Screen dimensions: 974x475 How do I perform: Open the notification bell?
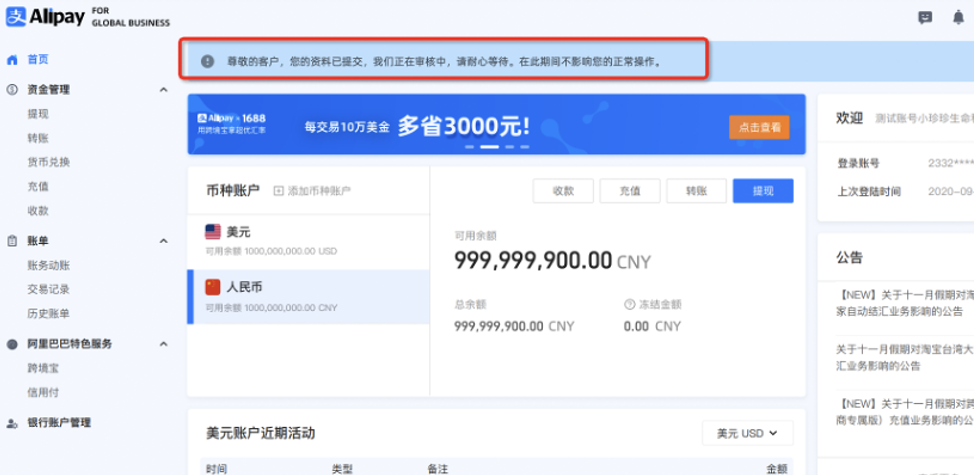pyautogui.click(x=958, y=17)
